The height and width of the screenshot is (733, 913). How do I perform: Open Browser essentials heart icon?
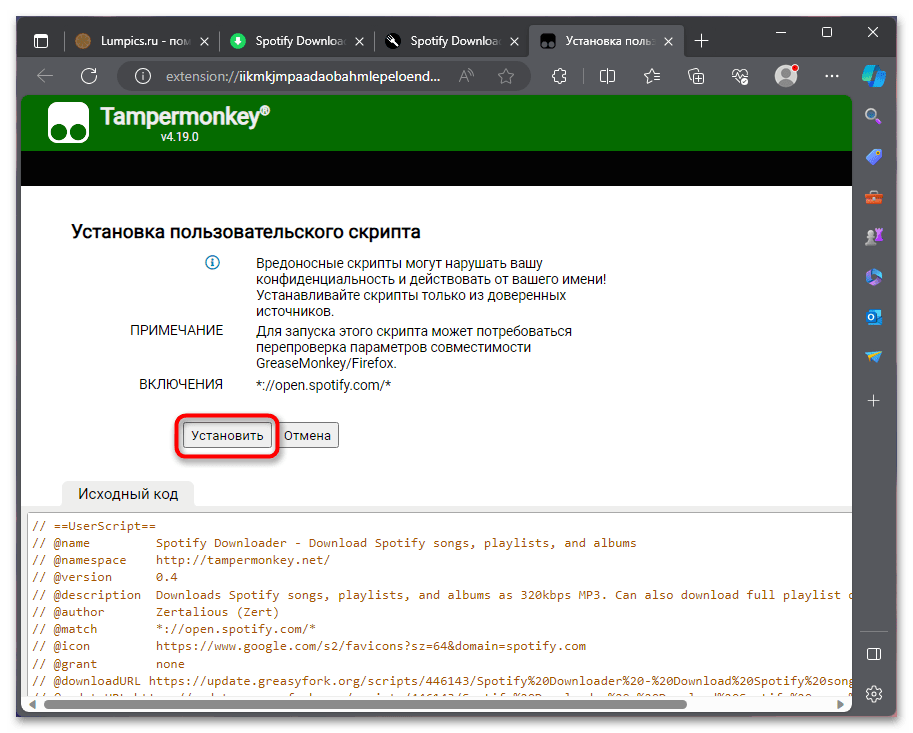pyautogui.click(x=740, y=76)
